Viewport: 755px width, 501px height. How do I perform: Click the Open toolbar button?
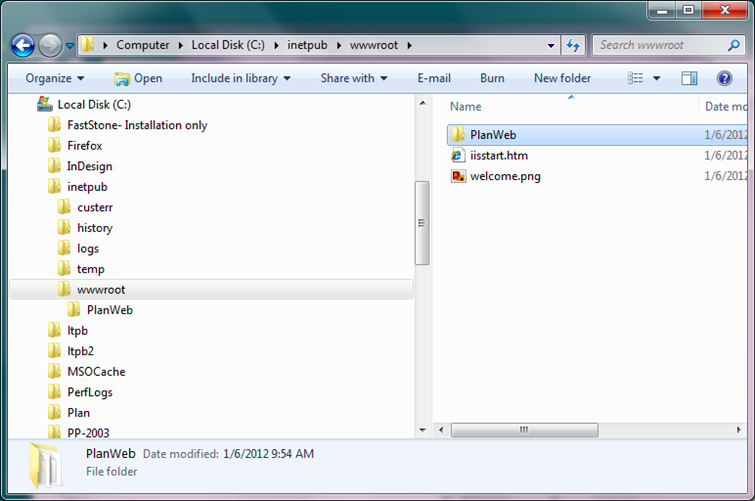pos(138,78)
